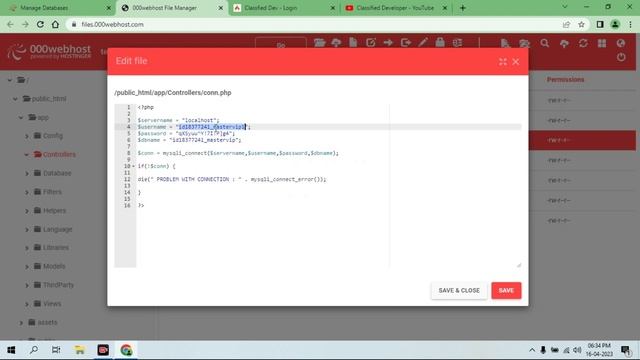This screenshot has width=640, height=360.
Task: Click the red SAVE button
Action: 506,291
